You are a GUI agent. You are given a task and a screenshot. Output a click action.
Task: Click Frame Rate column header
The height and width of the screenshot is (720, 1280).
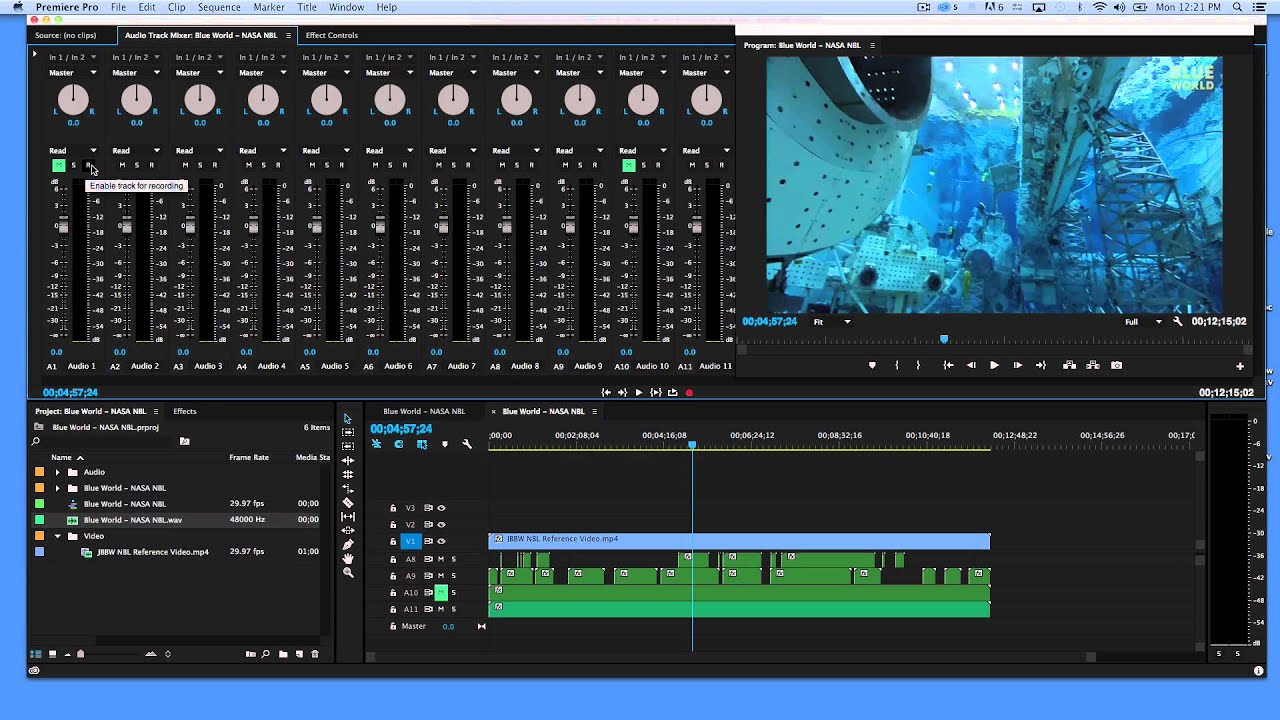[248, 457]
